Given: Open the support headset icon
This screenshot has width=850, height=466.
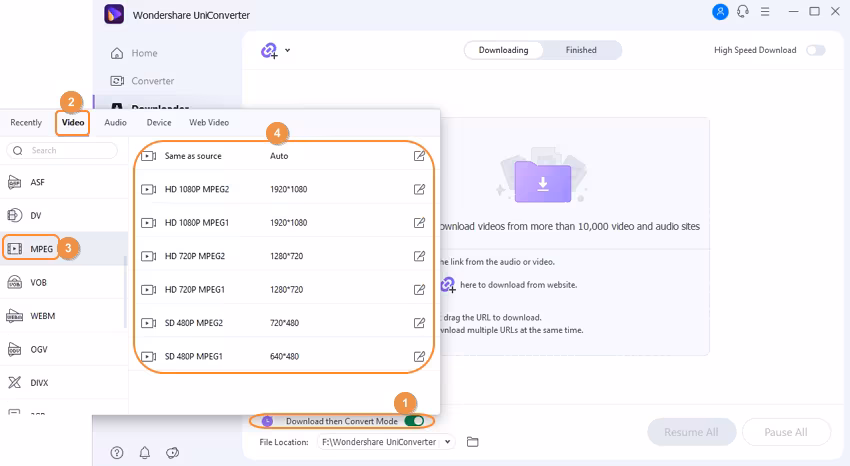Looking at the screenshot, I should click(x=743, y=11).
